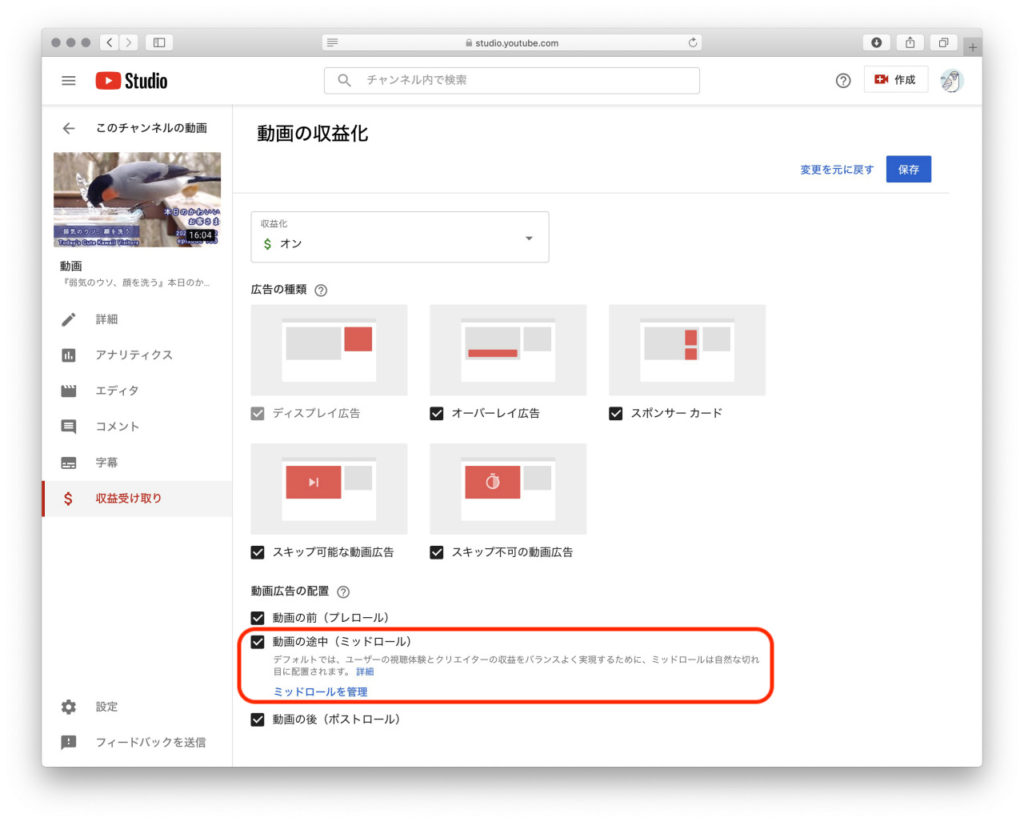This screenshot has height=822, width=1024.
Task: Go back using the arrow beside このチャンネルの動画
Action: click(68, 128)
